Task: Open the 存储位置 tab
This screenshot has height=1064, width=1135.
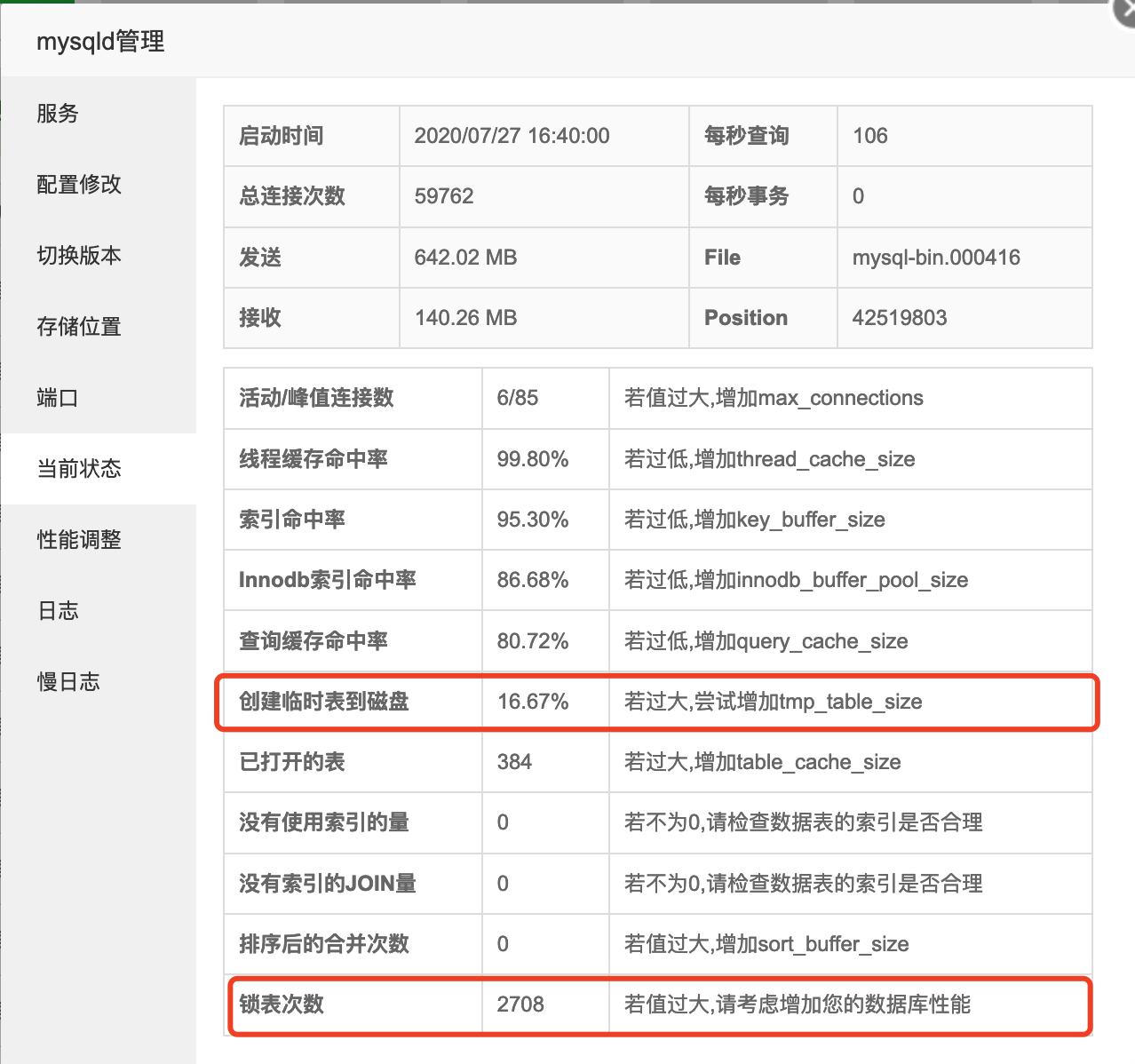Action: 98,327
